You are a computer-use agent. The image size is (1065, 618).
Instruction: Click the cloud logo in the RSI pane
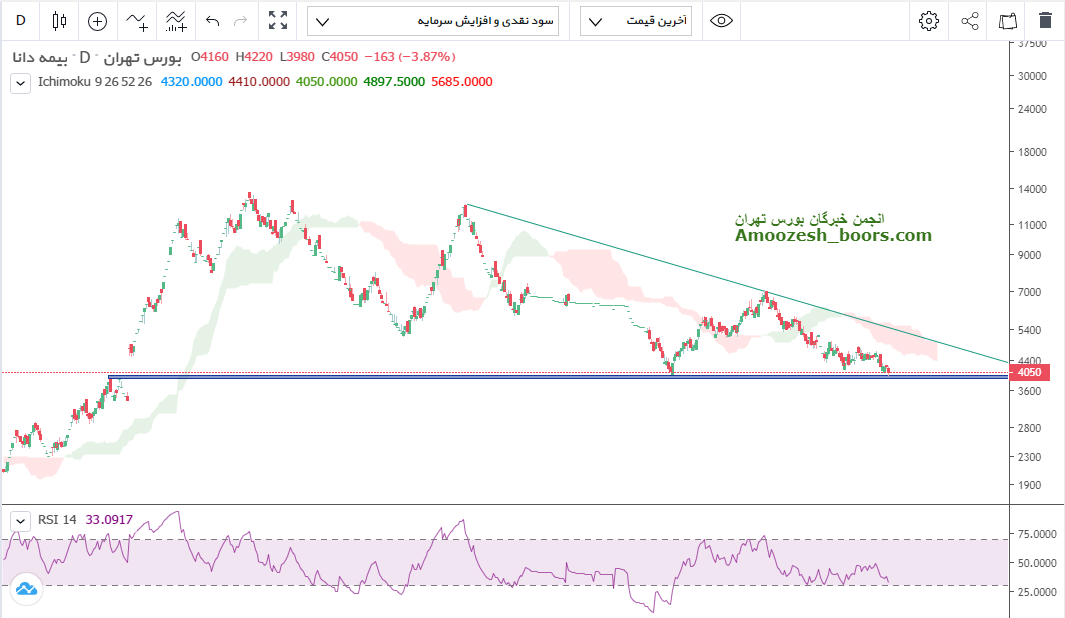coord(25,589)
